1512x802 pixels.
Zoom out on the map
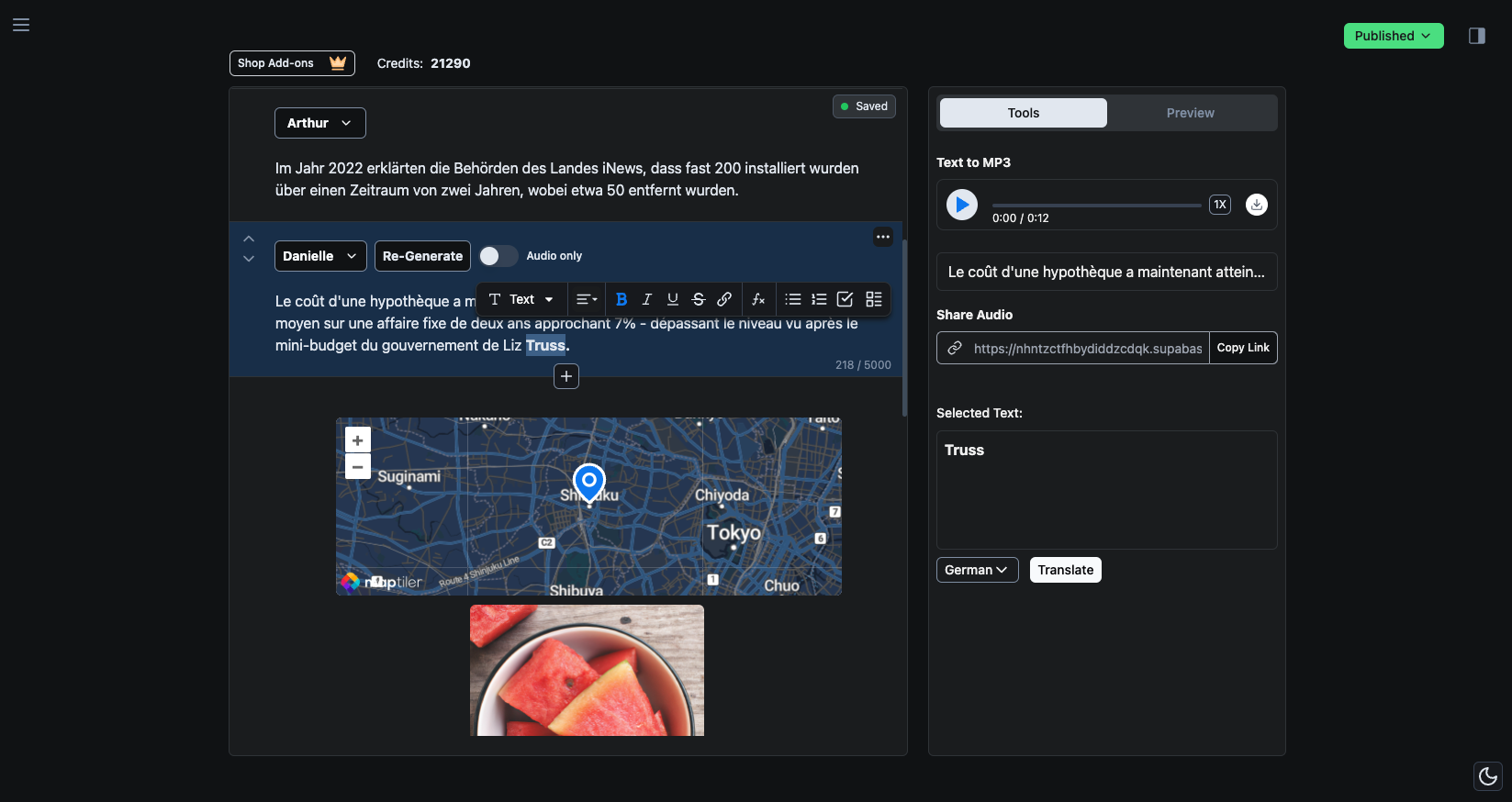[358, 467]
